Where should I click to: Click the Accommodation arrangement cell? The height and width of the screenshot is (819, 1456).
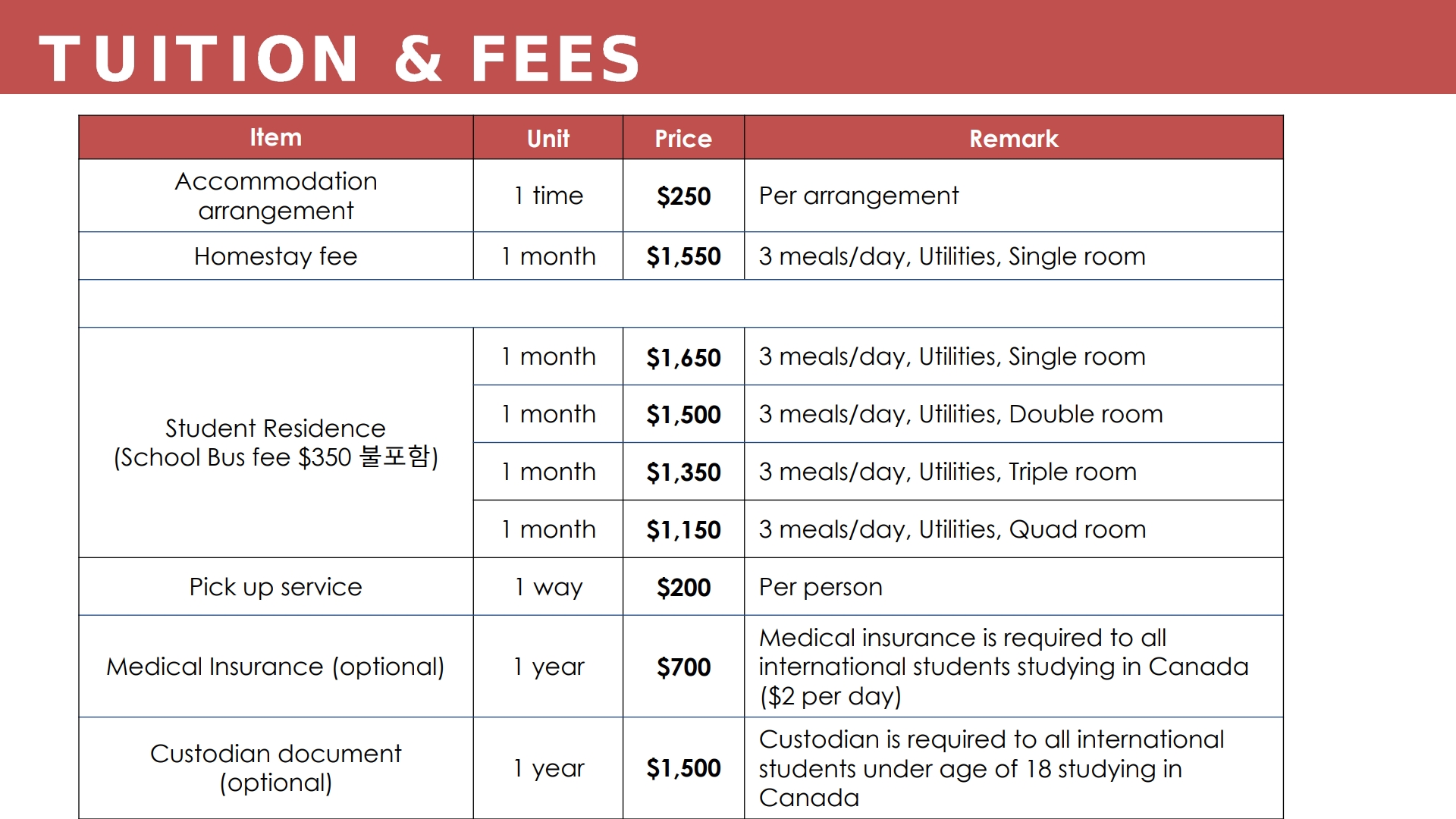pyautogui.click(x=276, y=196)
